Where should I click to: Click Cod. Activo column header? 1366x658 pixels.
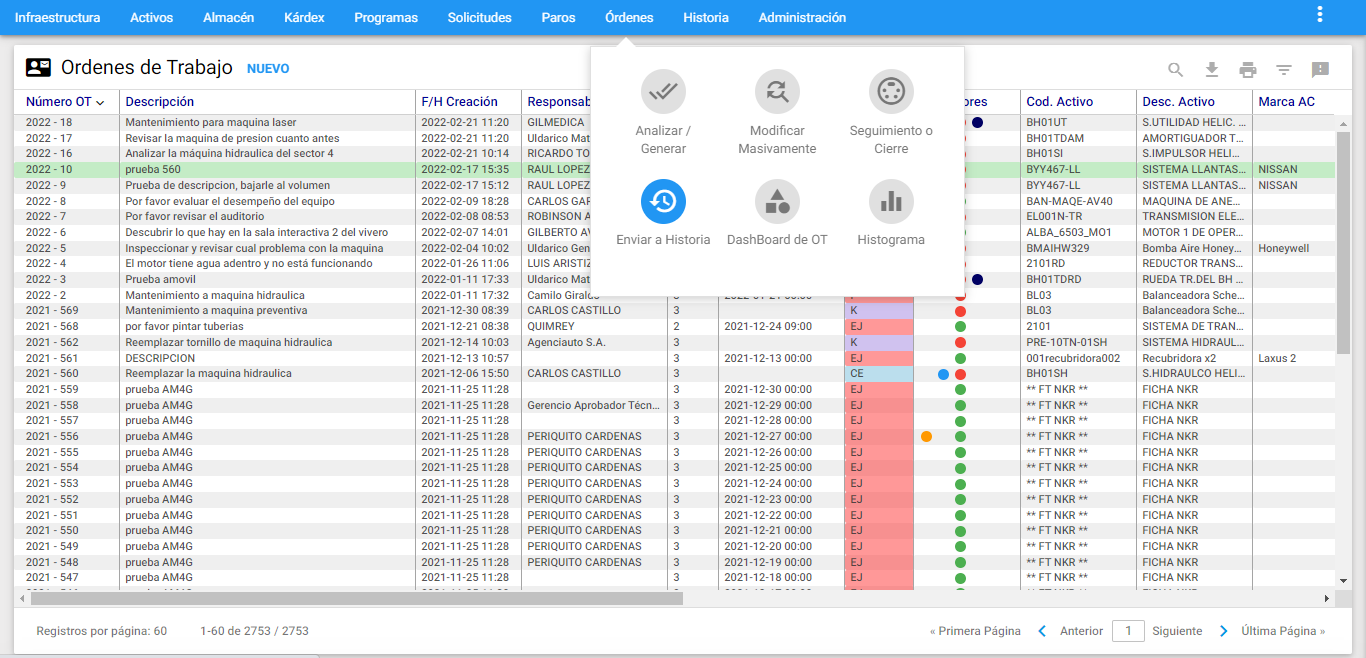pyautogui.click(x=1060, y=102)
